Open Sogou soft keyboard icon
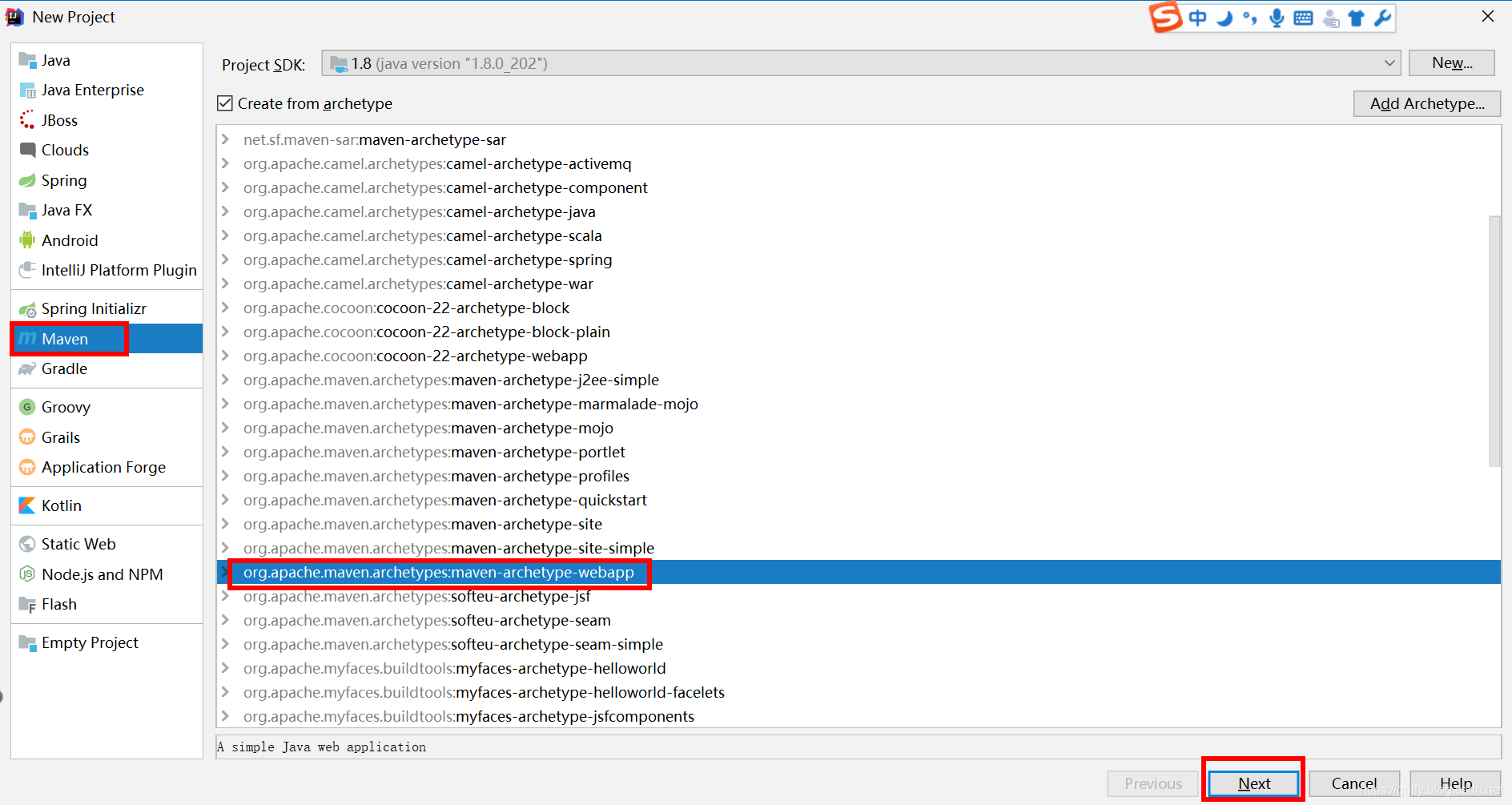The width and height of the screenshot is (1512, 805). click(1304, 18)
